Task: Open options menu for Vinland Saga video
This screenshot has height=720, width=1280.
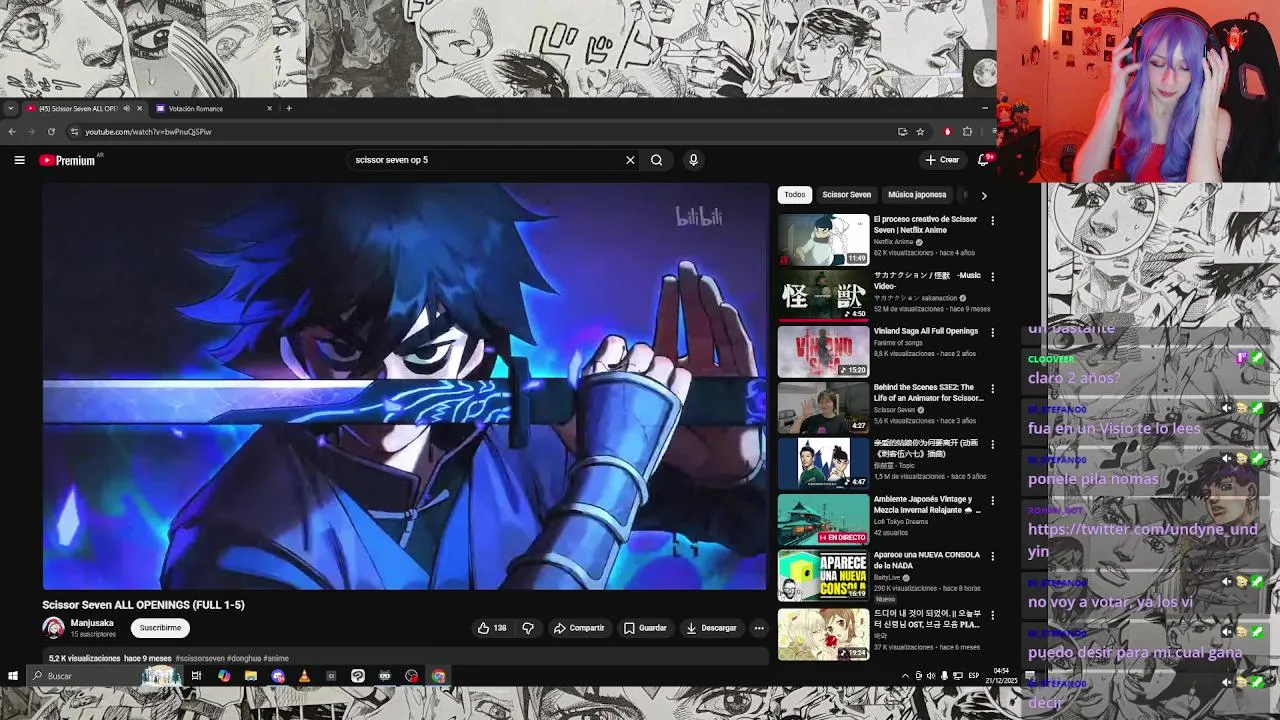Action: (992, 332)
